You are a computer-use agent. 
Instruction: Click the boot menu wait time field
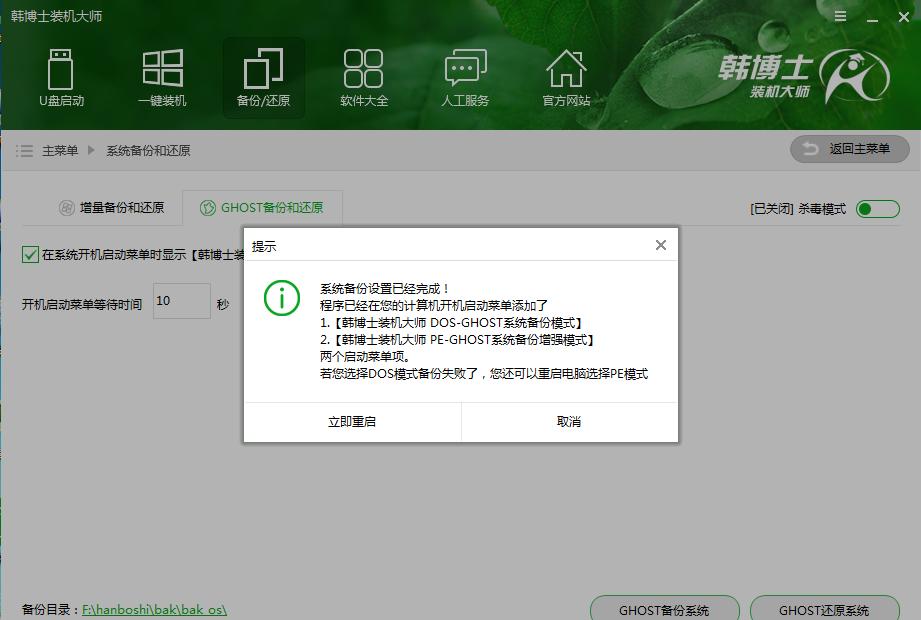181,301
